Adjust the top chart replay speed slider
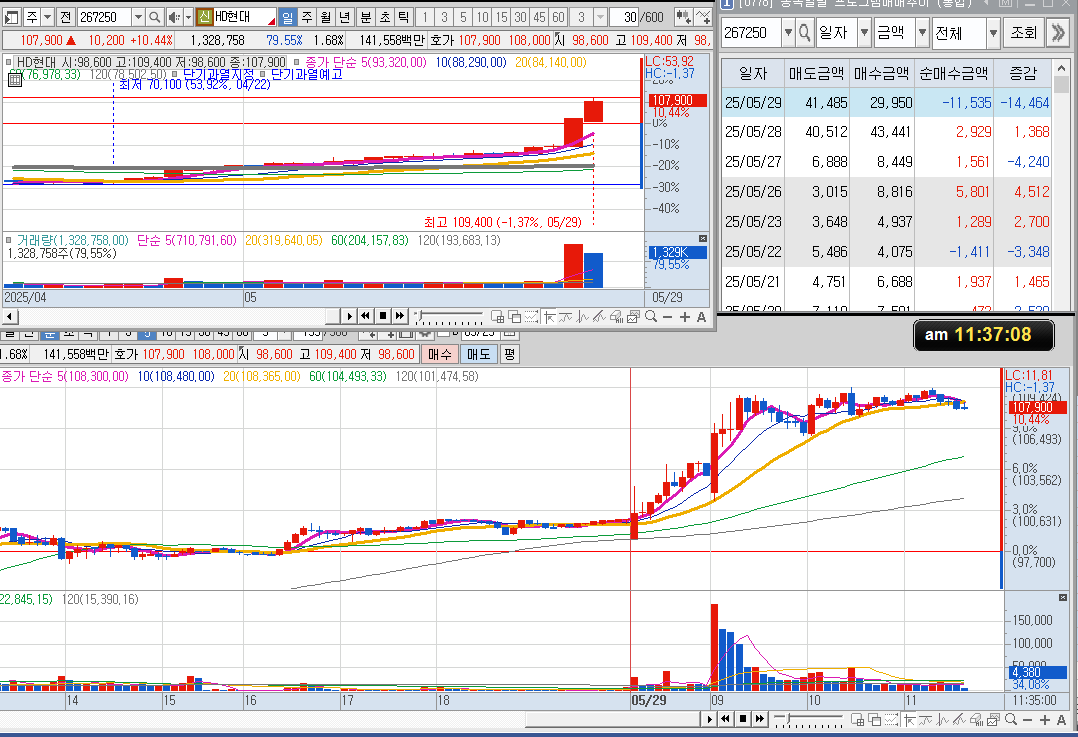The image size is (1078, 737). [450, 317]
